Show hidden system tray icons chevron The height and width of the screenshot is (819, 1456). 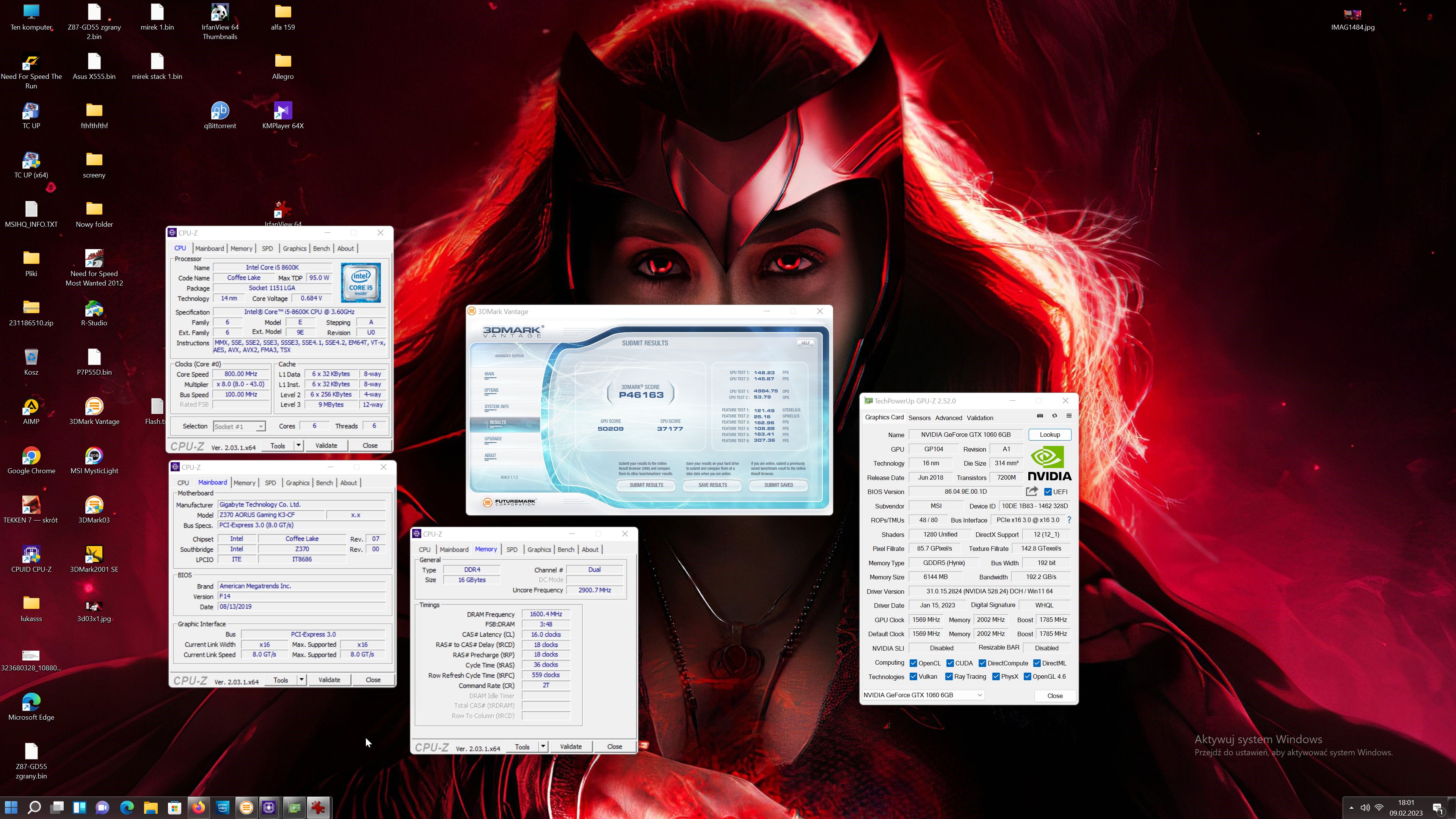pos(1351,808)
